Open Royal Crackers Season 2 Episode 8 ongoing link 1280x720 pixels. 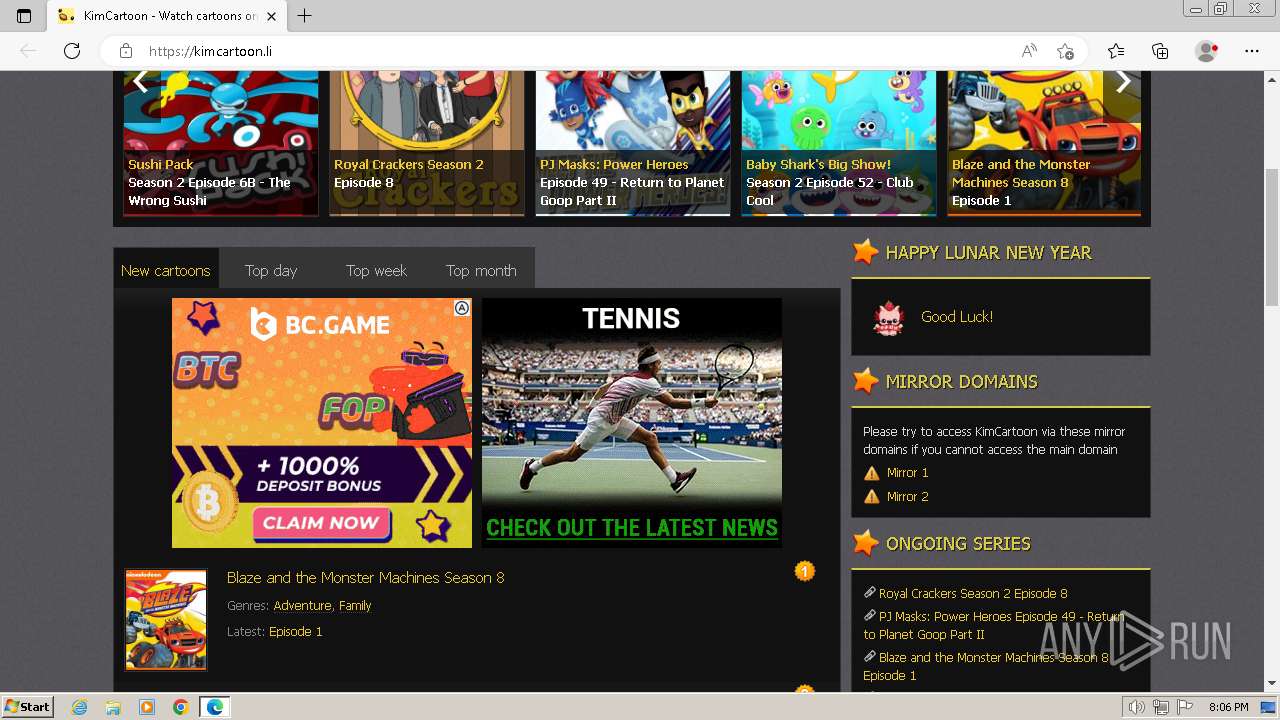[973, 593]
